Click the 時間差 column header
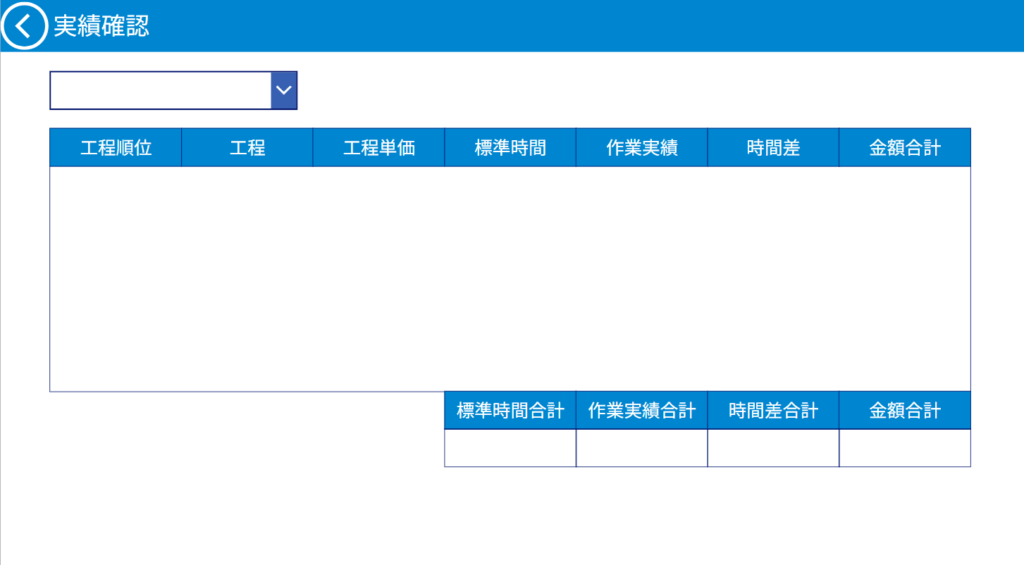 (x=773, y=148)
